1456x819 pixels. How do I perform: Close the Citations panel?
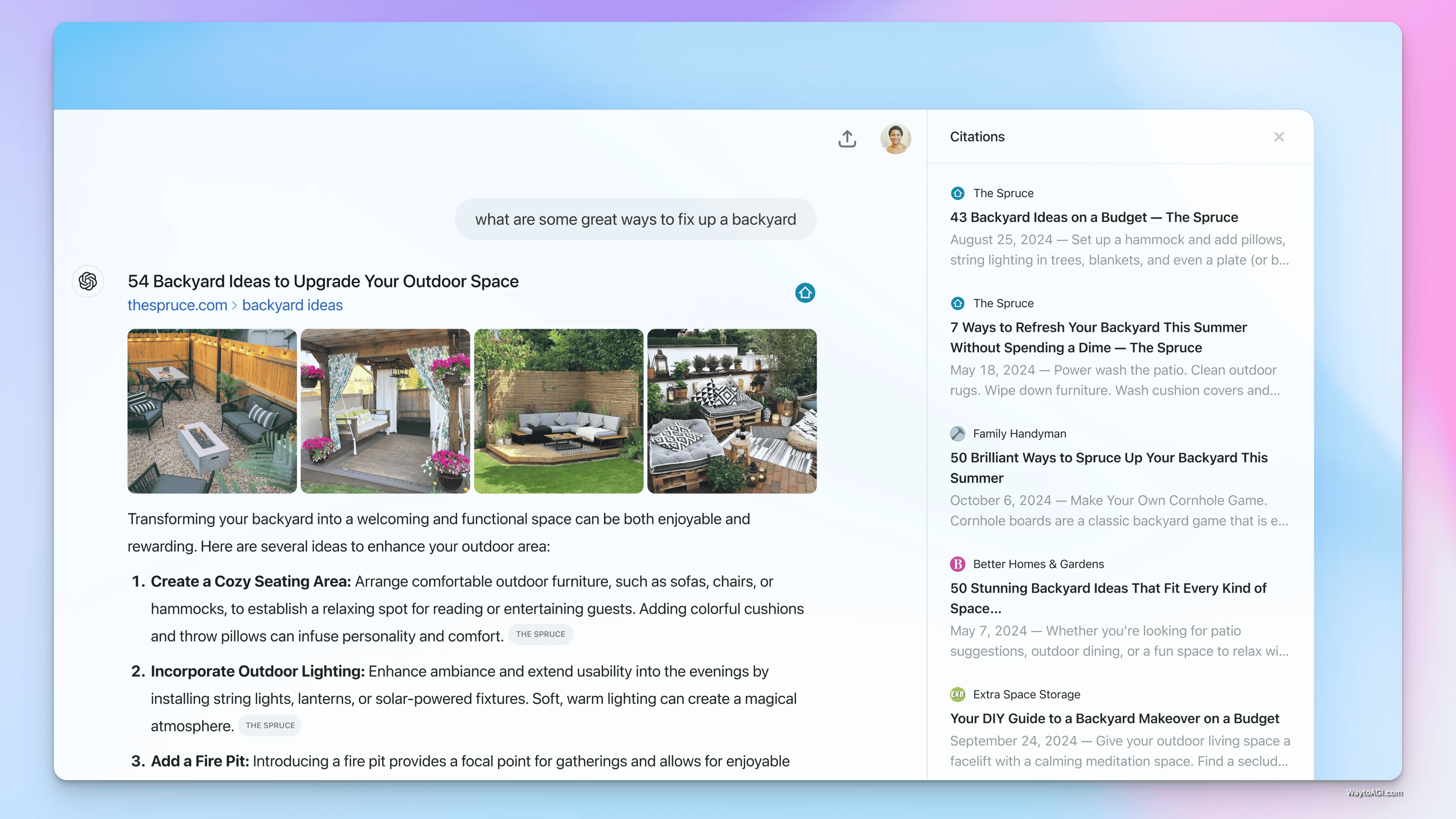coord(1278,137)
